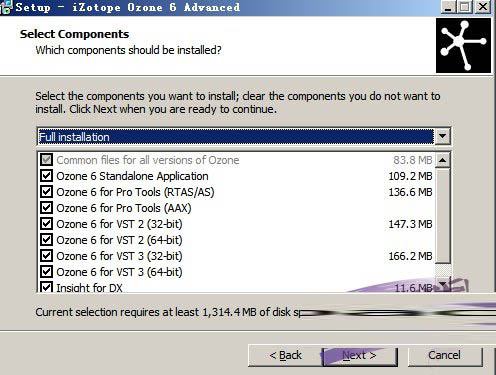The image size is (496, 375).
Task: Disable Ozone 6 for VST 3 (32-bit)
Action: (x=46, y=256)
